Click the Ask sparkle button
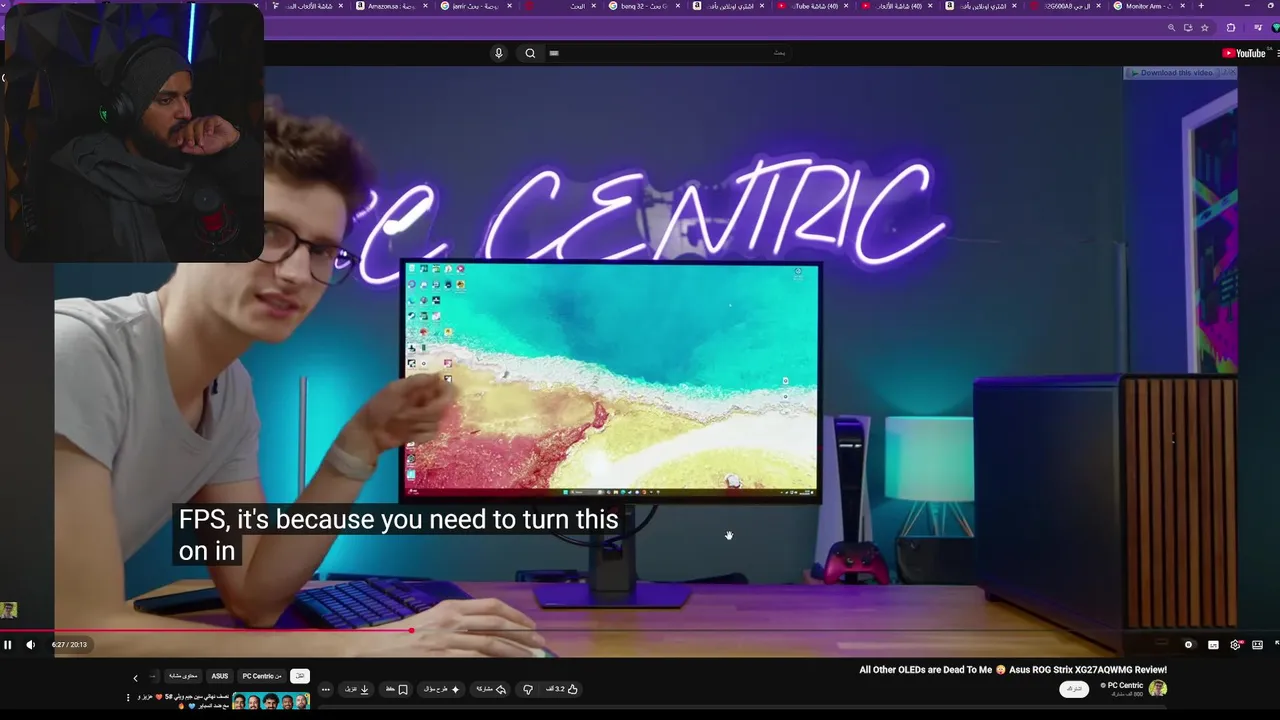The height and width of the screenshot is (720, 1280). (x=442, y=689)
